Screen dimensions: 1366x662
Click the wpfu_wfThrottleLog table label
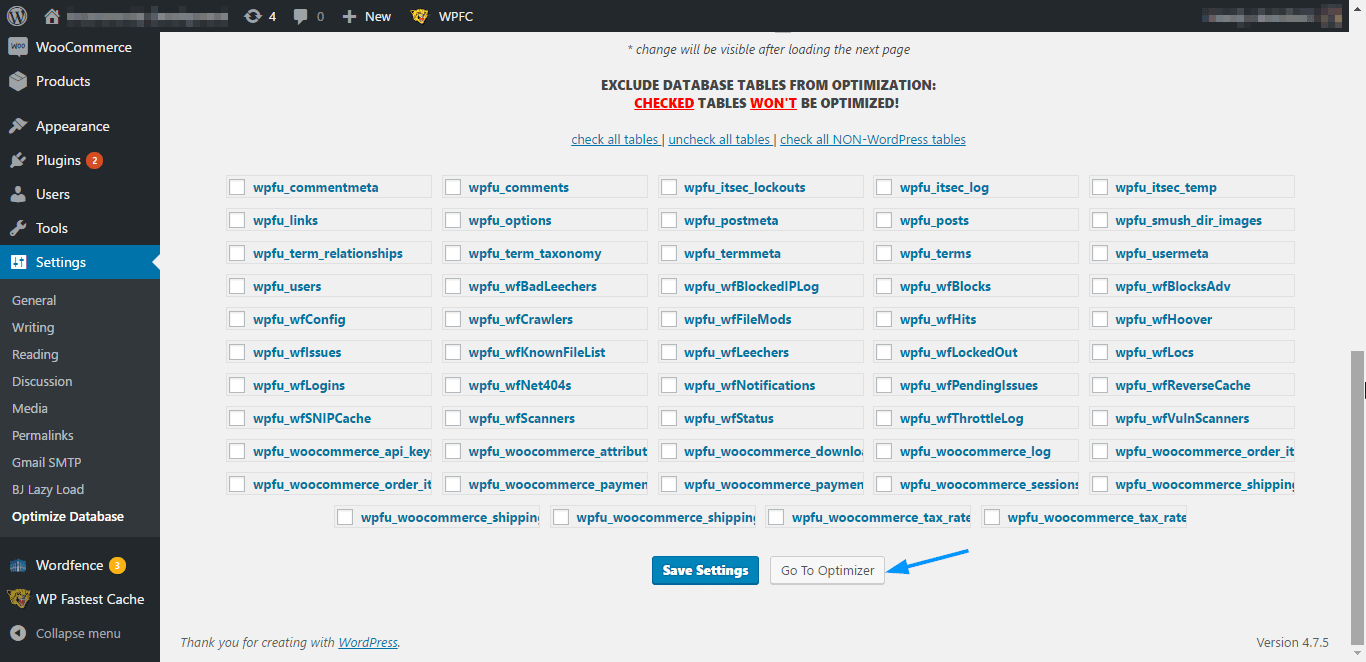click(962, 418)
